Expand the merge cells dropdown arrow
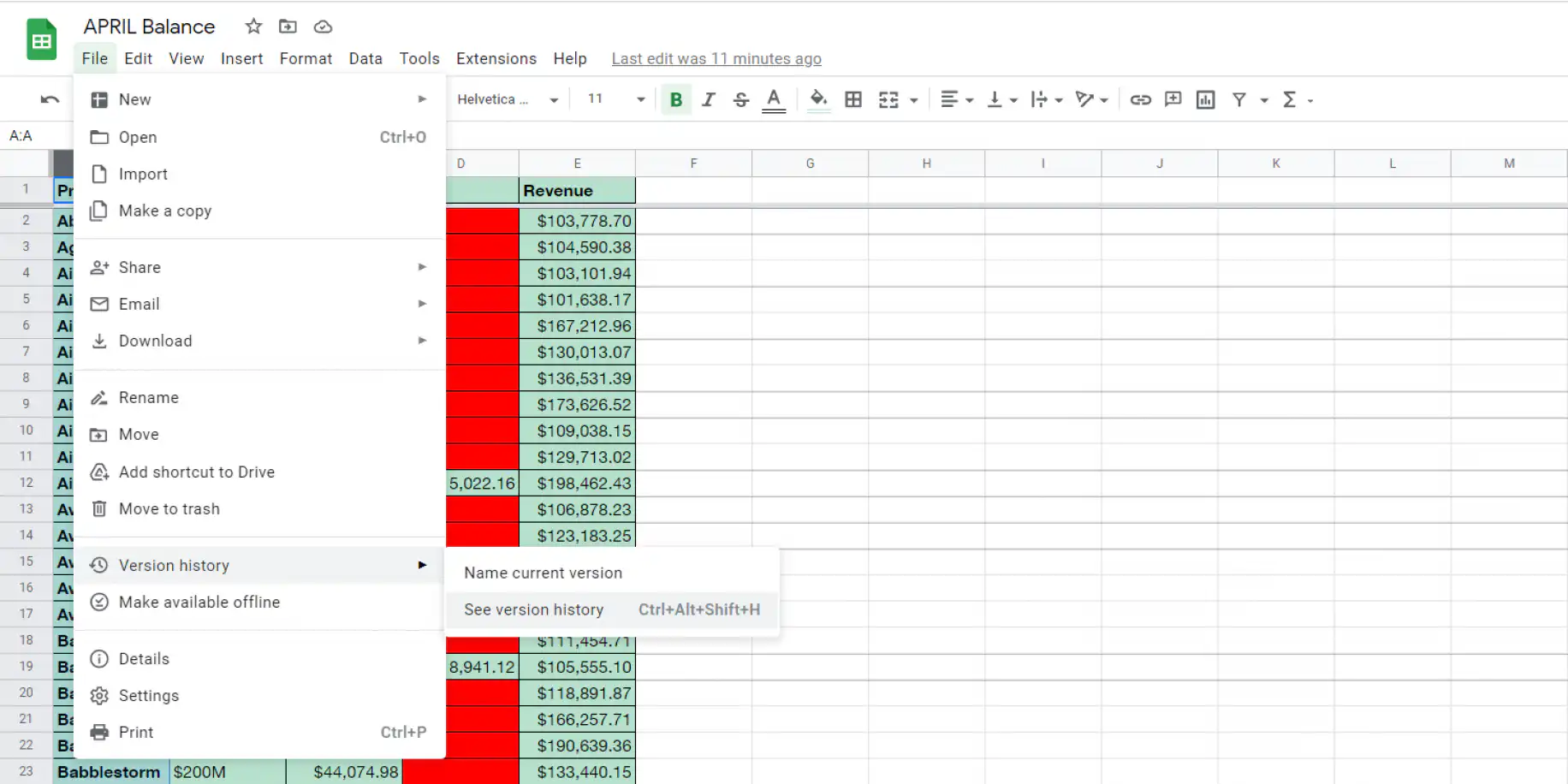The image size is (1568, 784). [914, 100]
